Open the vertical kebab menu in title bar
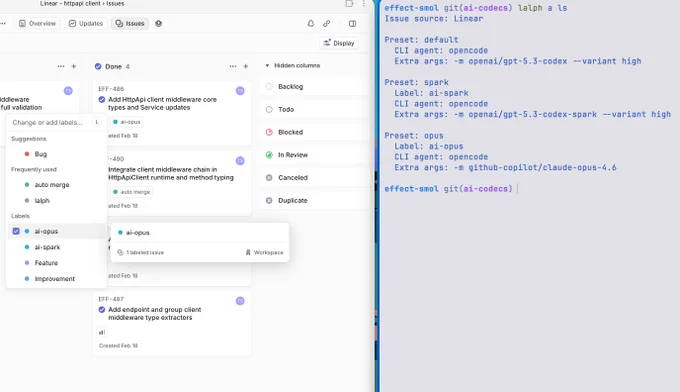 point(363,3)
